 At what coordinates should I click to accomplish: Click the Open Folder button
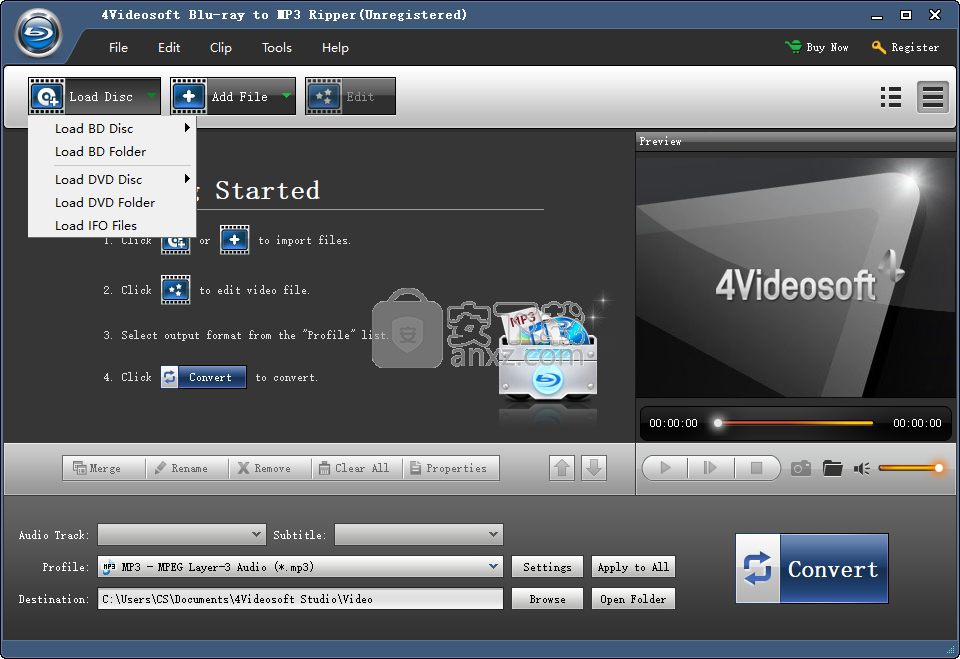coord(634,599)
